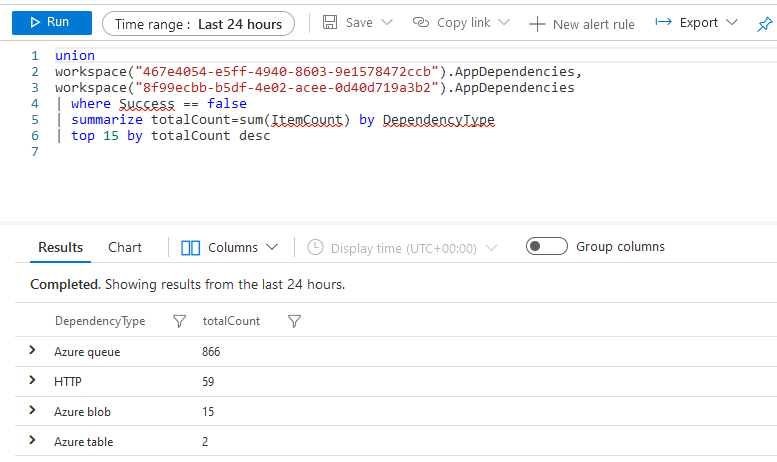Image resolution: width=777 pixels, height=462 pixels.
Task: Click the filter icon beside DependencyType
Action: [x=179, y=321]
